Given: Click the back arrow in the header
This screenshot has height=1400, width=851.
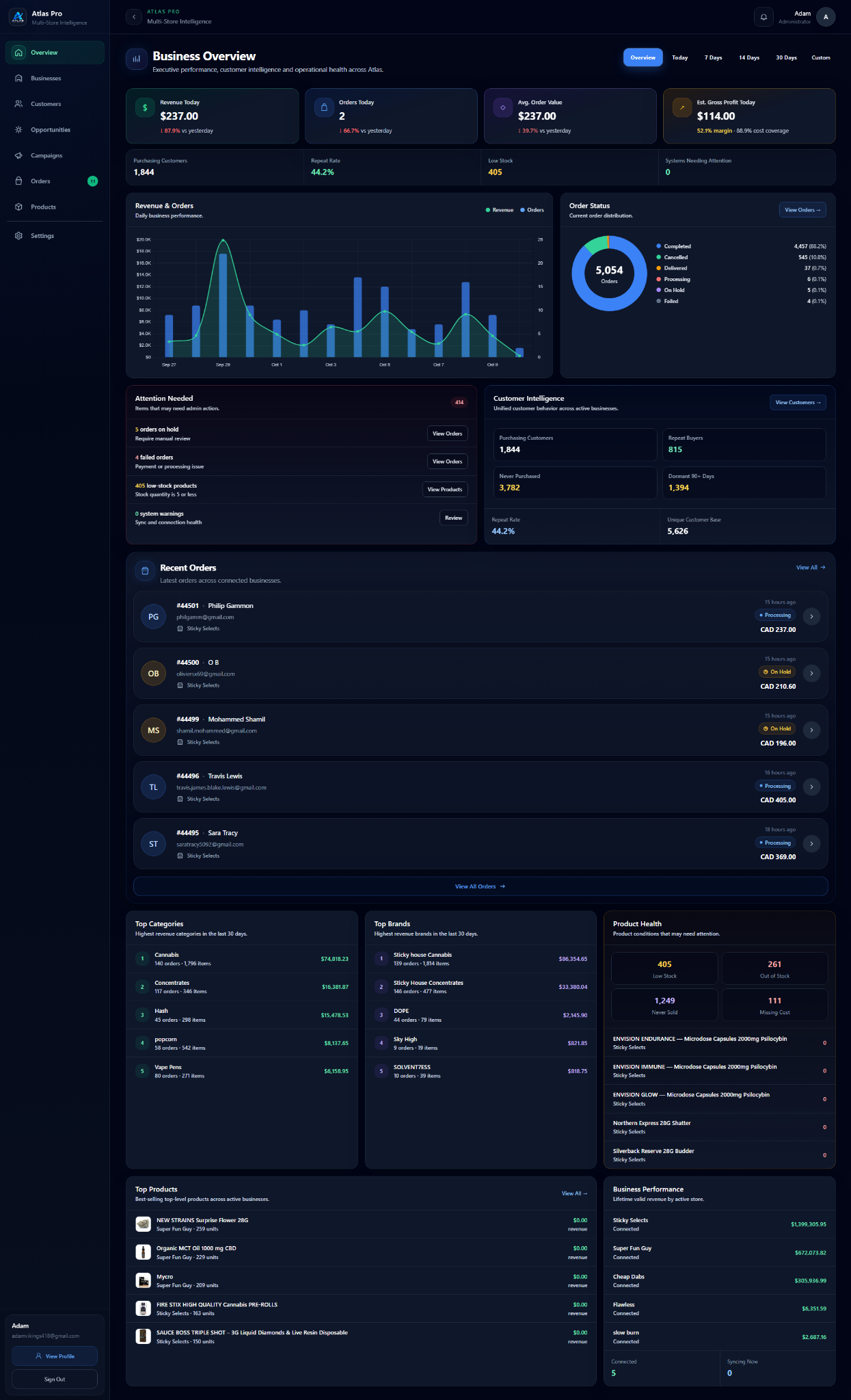Looking at the screenshot, I should coord(134,17).
